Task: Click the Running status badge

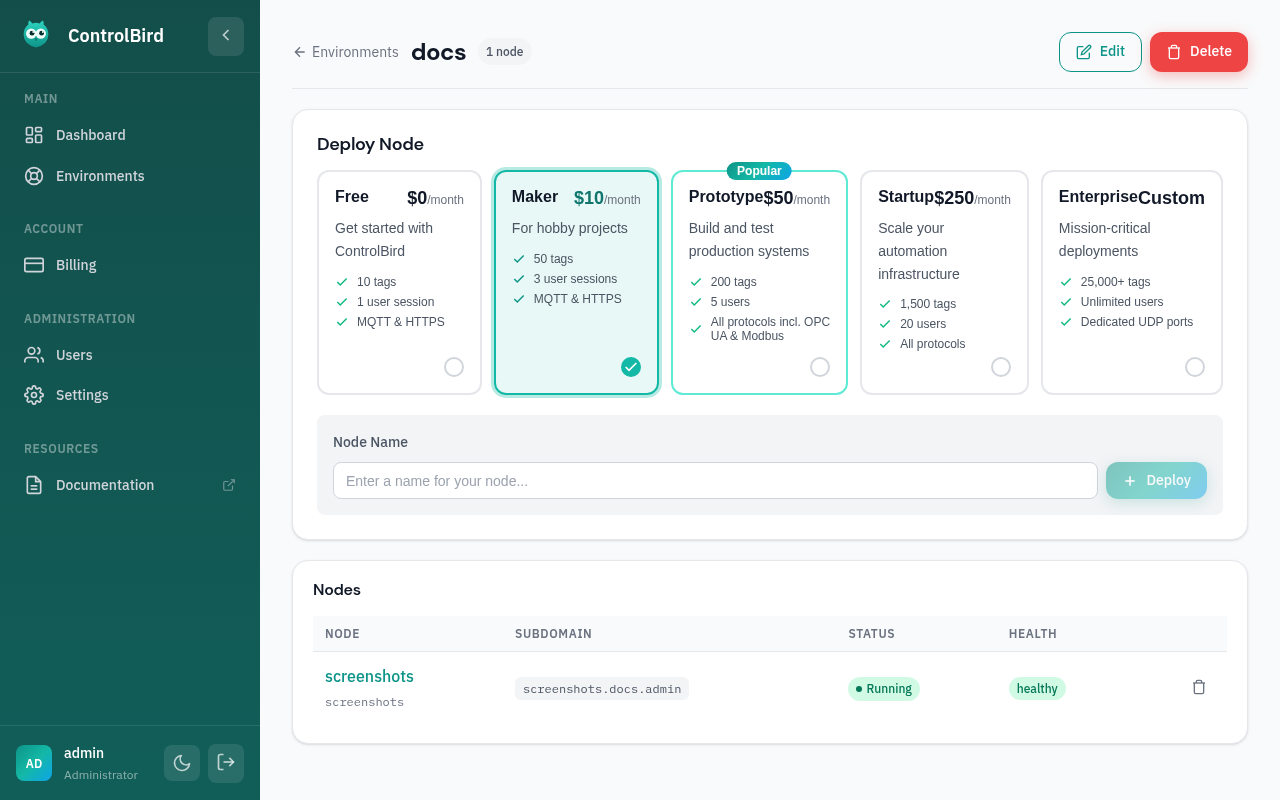Action: point(884,689)
